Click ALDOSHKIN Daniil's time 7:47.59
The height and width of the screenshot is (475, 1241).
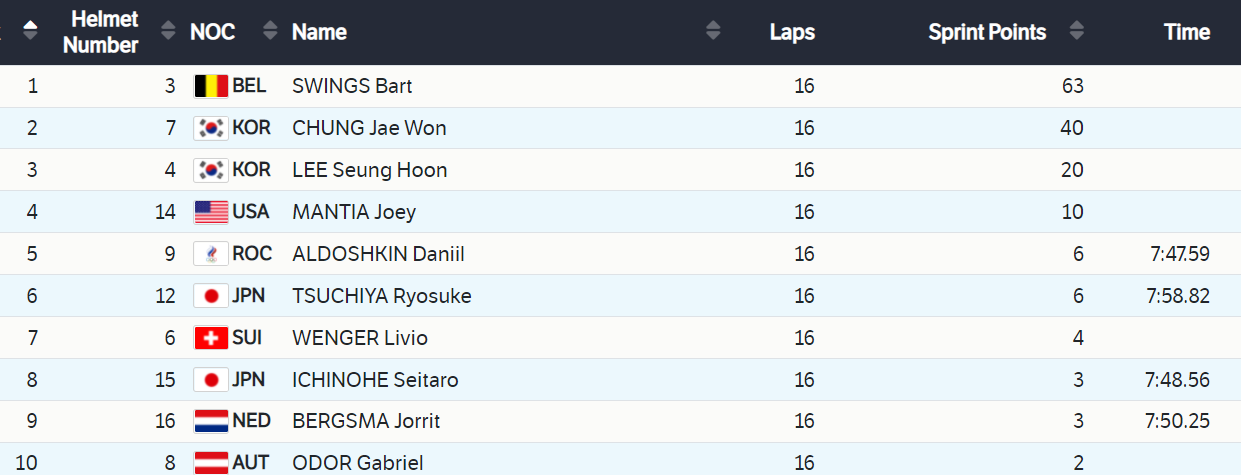[1180, 254]
